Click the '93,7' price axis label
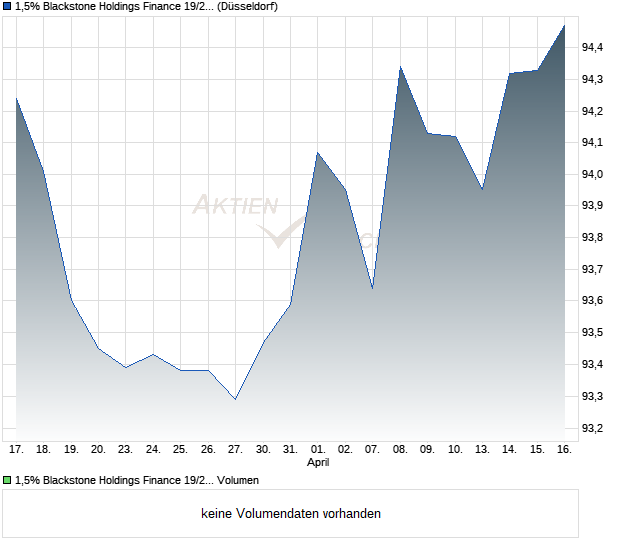 pyautogui.click(x=592, y=269)
